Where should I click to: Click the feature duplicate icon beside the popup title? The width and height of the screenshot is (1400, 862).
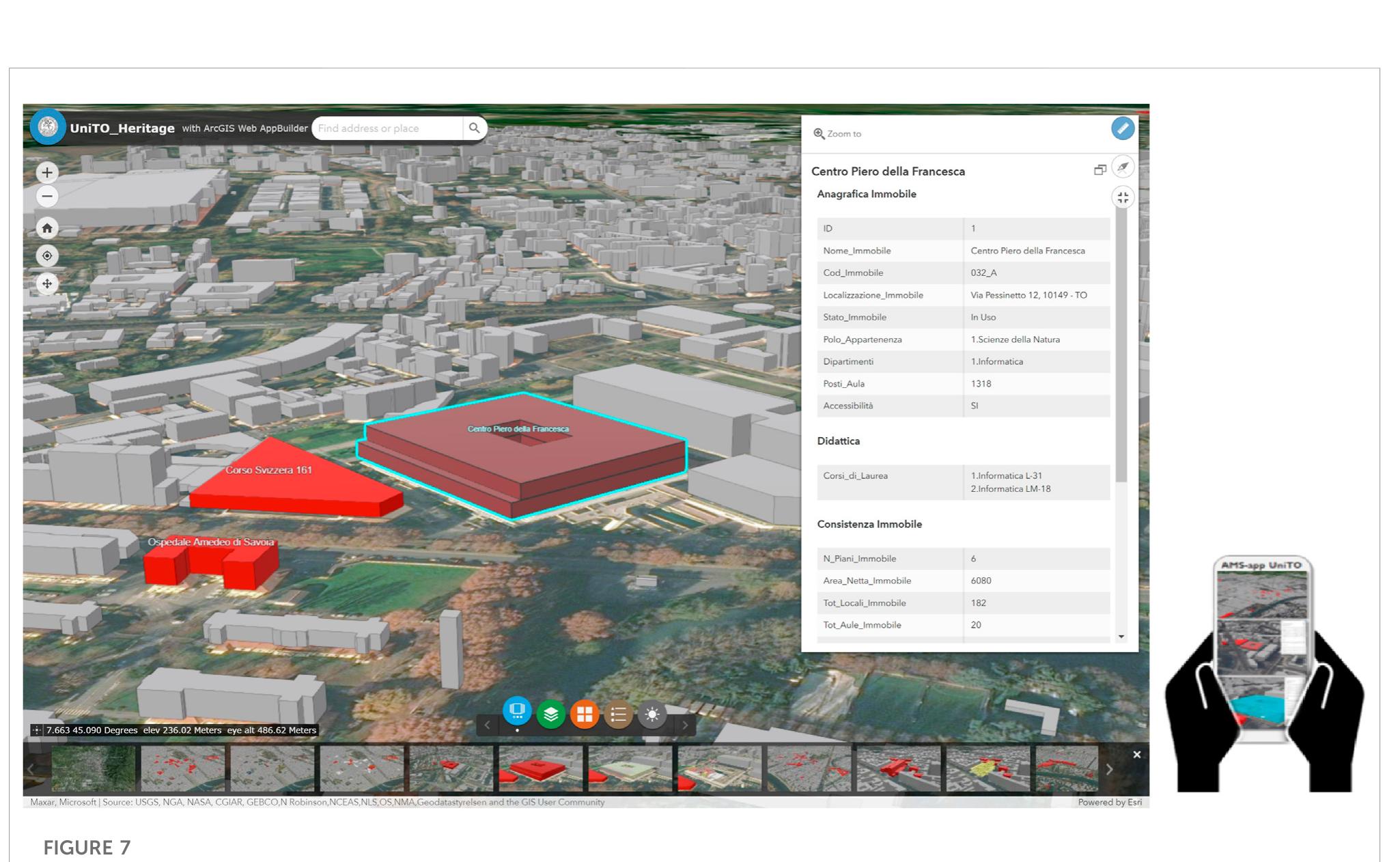[x=1100, y=169]
